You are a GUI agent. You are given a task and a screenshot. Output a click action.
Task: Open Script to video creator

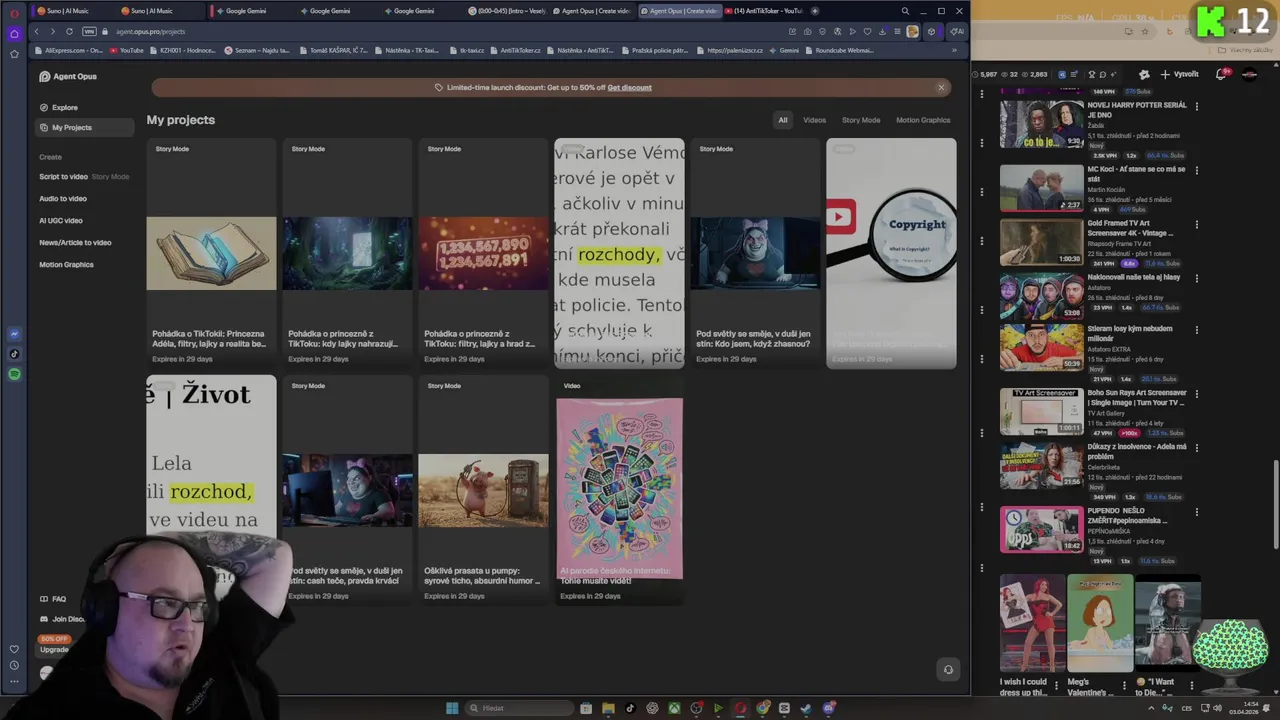coord(63,177)
